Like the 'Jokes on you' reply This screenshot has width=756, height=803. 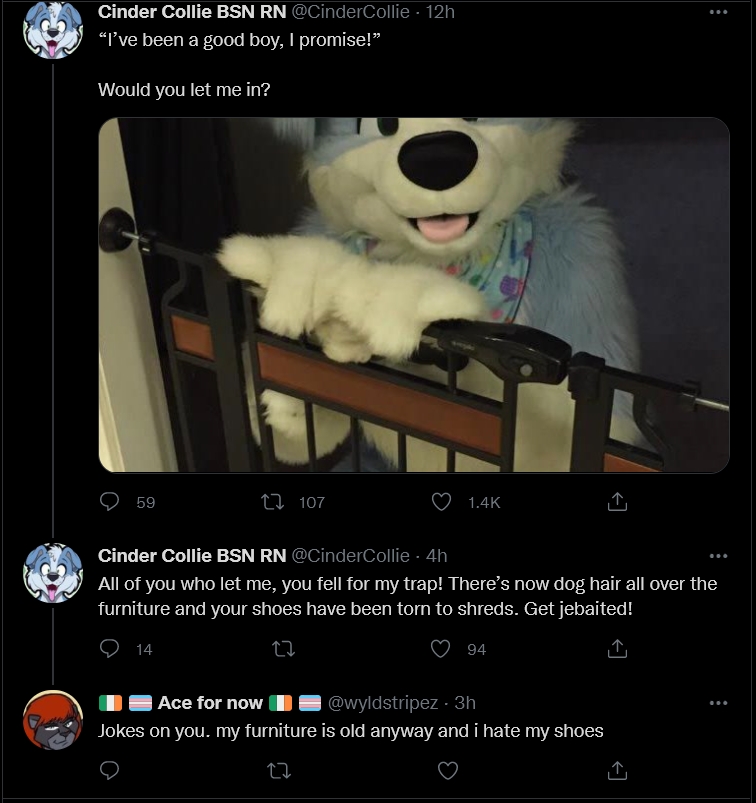[448, 770]
